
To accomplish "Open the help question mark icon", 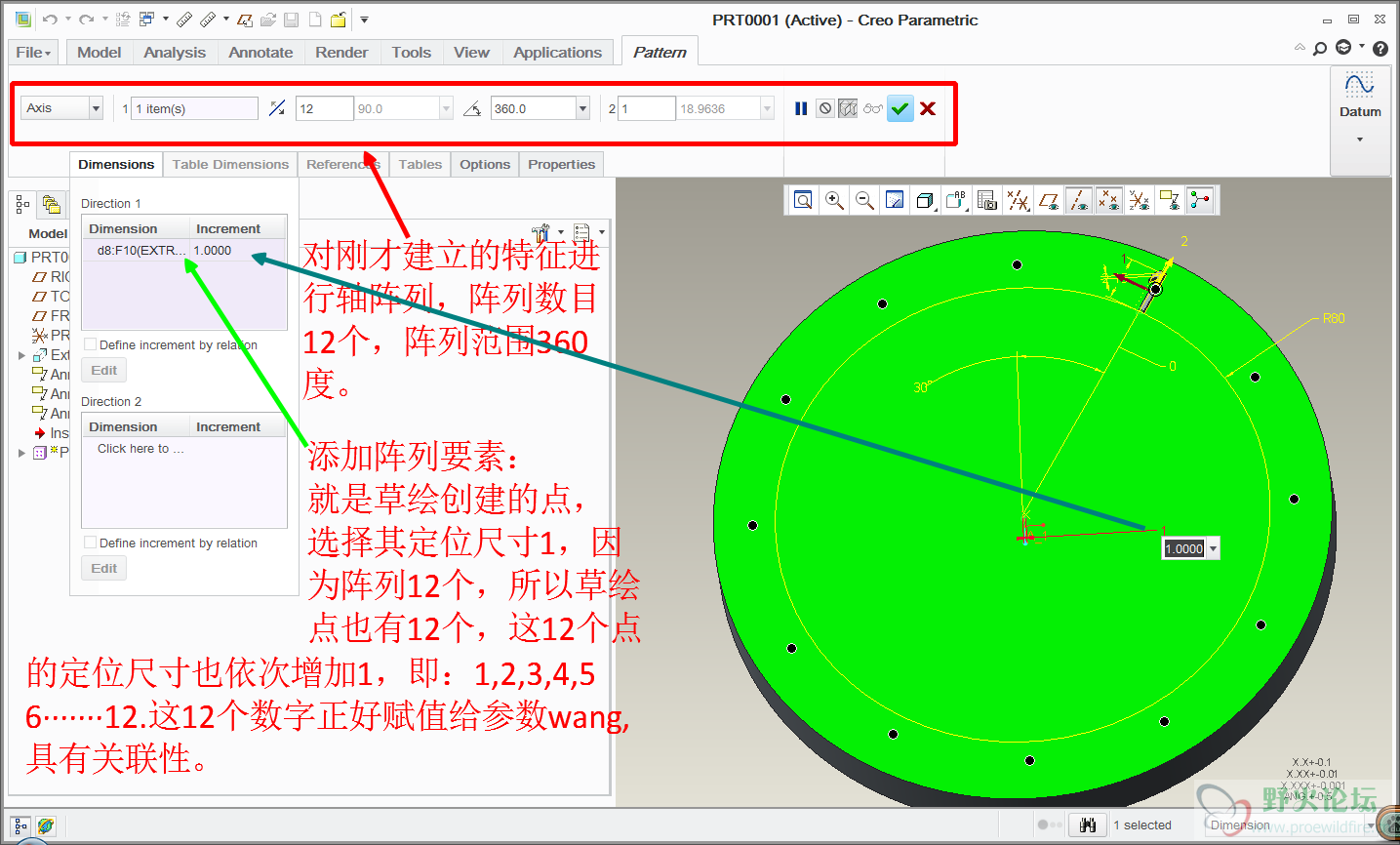I will [x=1380, y=49].
